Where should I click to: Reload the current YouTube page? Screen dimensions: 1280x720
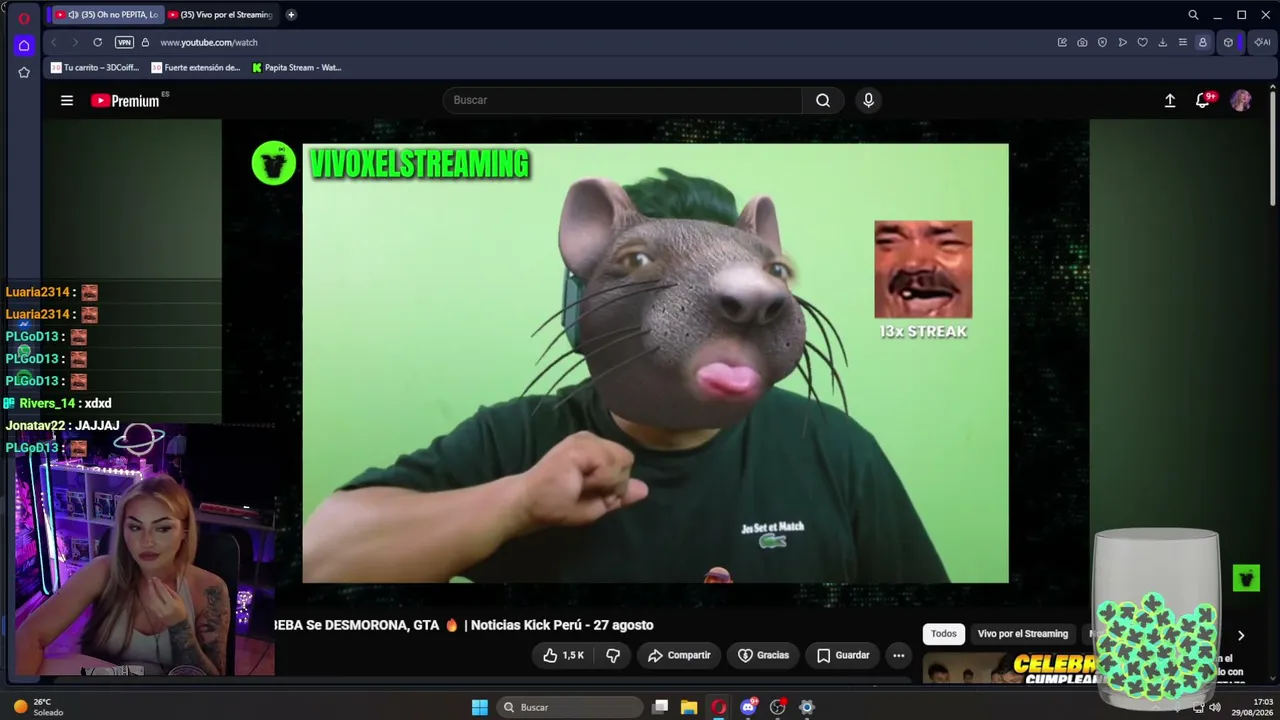(97, 42)
